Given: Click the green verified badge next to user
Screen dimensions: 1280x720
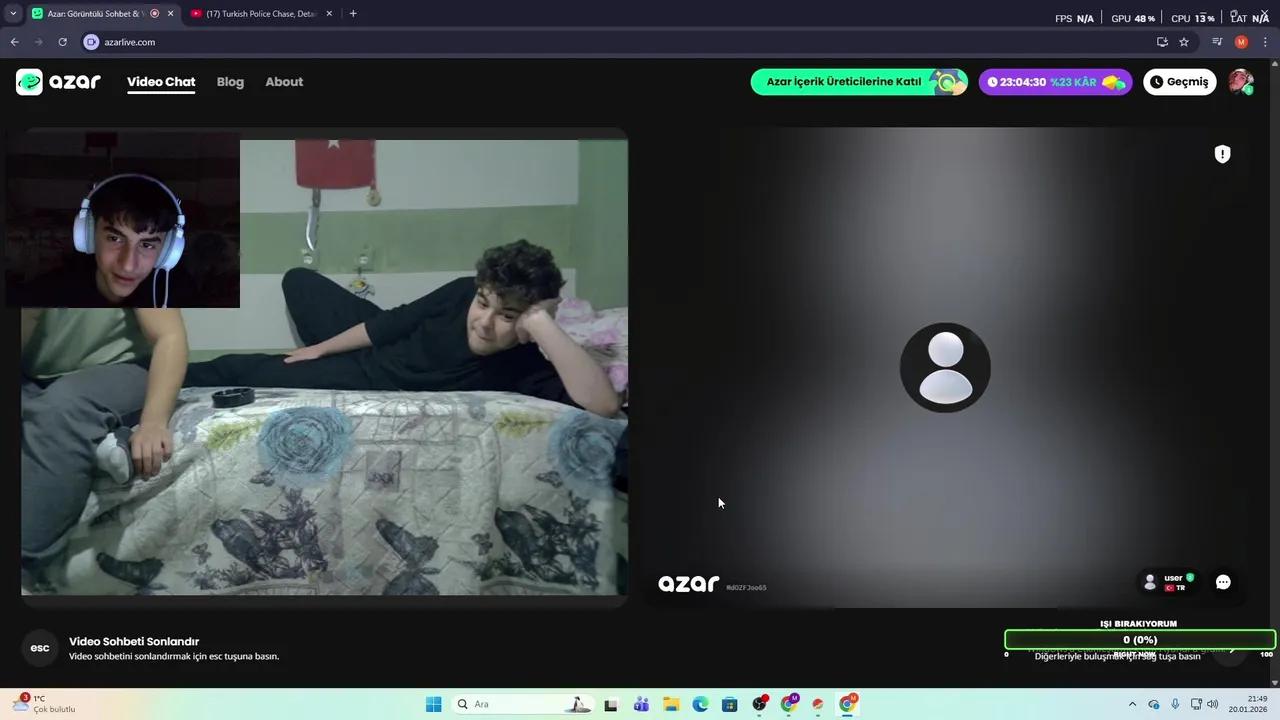Looking at the screenshot, I should click(x=1189, y=577).
